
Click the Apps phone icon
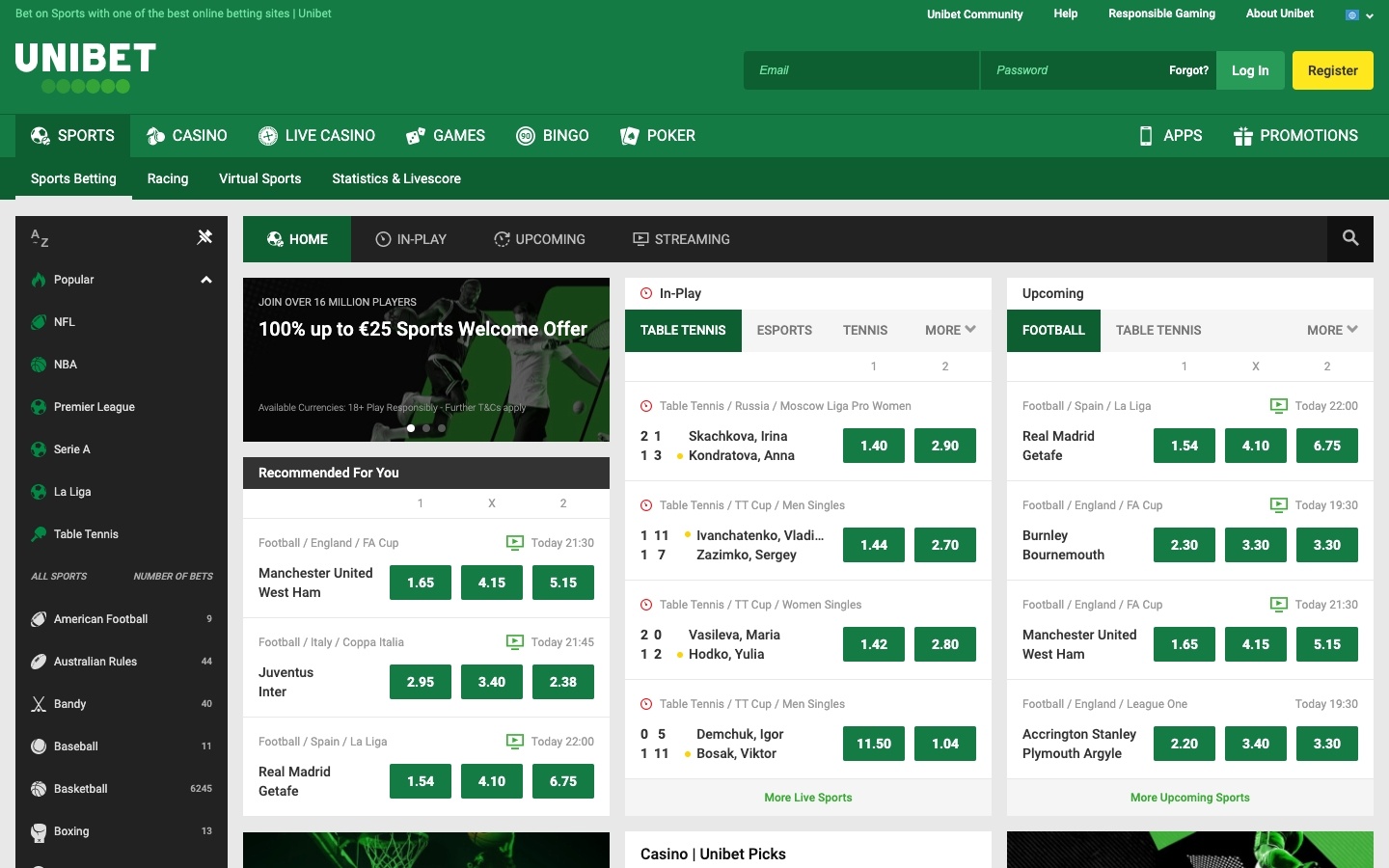click(1146, 136)
